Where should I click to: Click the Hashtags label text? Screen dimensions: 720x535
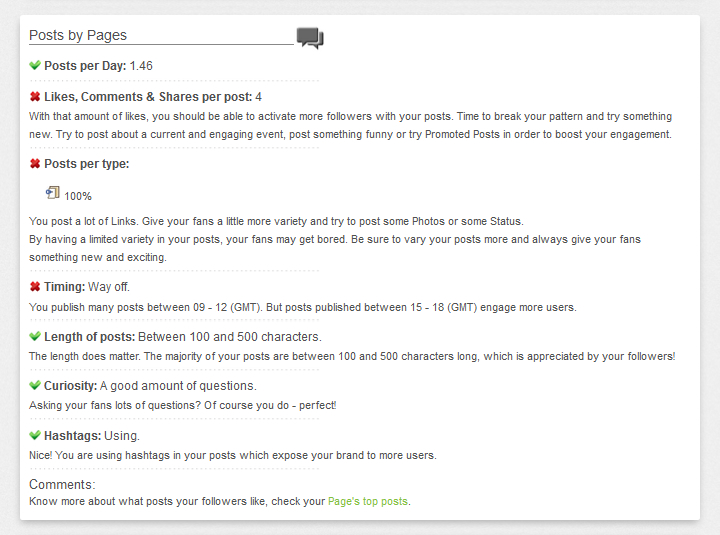pyautogui.click(x=73, y=436)
